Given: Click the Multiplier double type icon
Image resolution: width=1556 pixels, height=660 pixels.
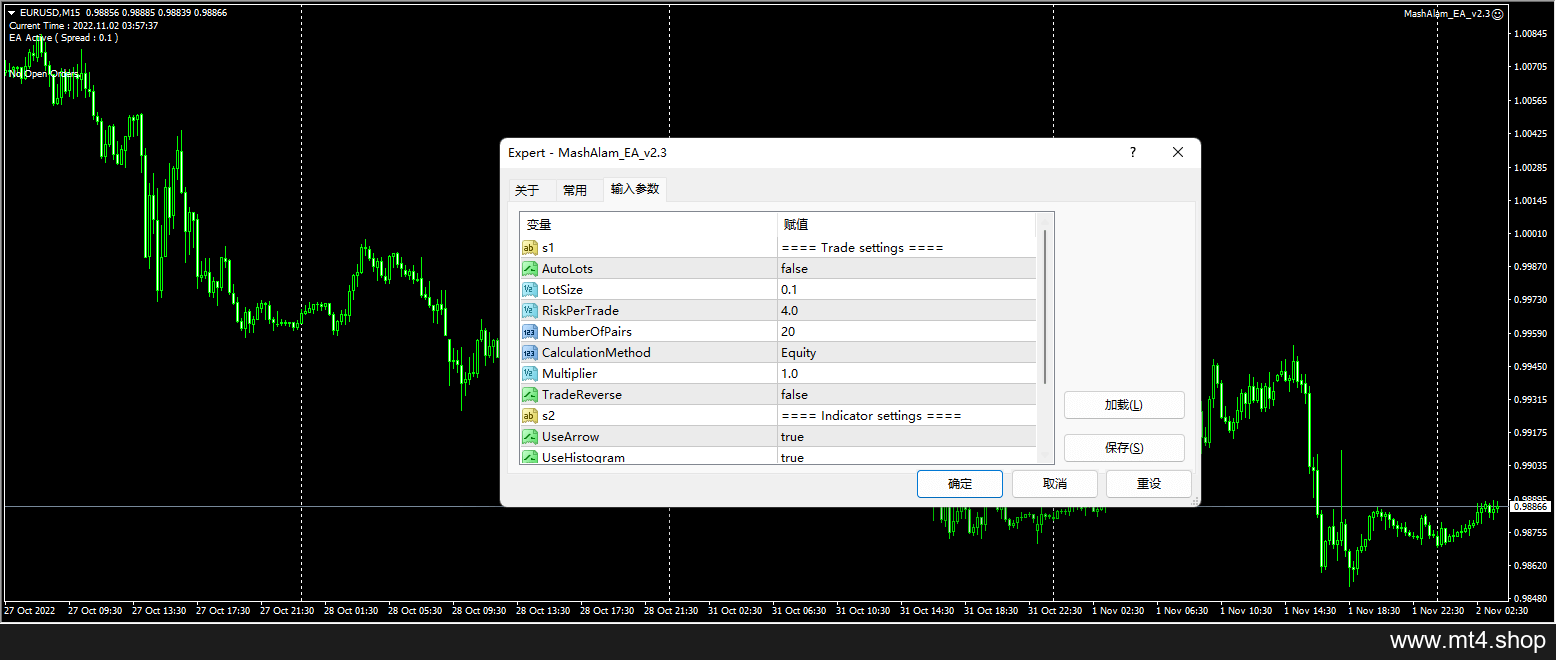Looking at the screenshot, I should click(529, 374).
